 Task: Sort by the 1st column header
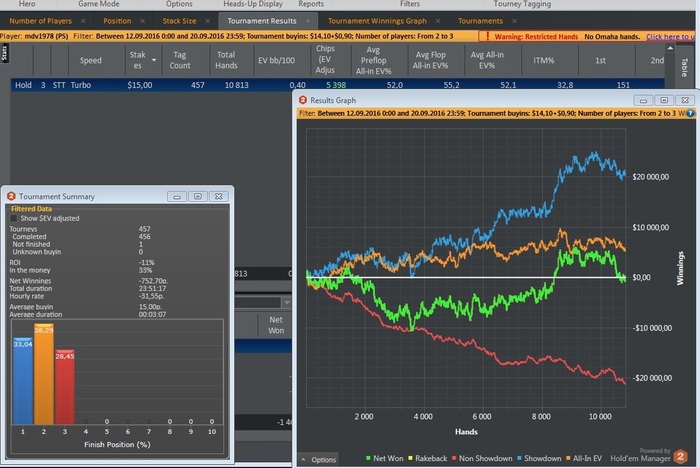click(x=600, y=60)
